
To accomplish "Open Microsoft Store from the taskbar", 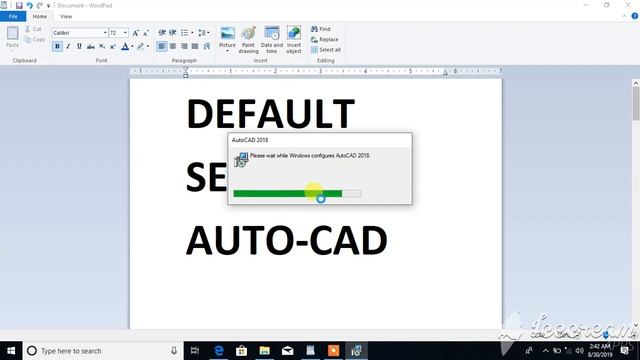I will (242, 351).
